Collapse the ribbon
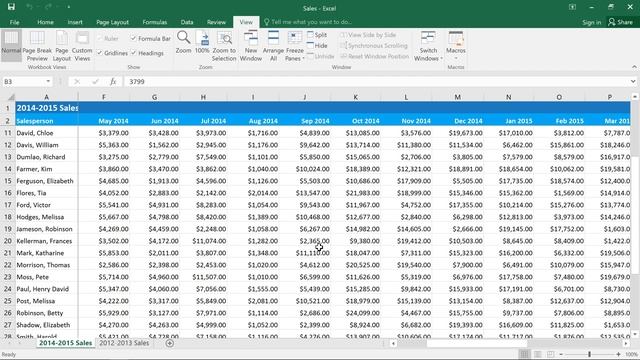Viewport: 640px width, 360px height. (634, 67)
